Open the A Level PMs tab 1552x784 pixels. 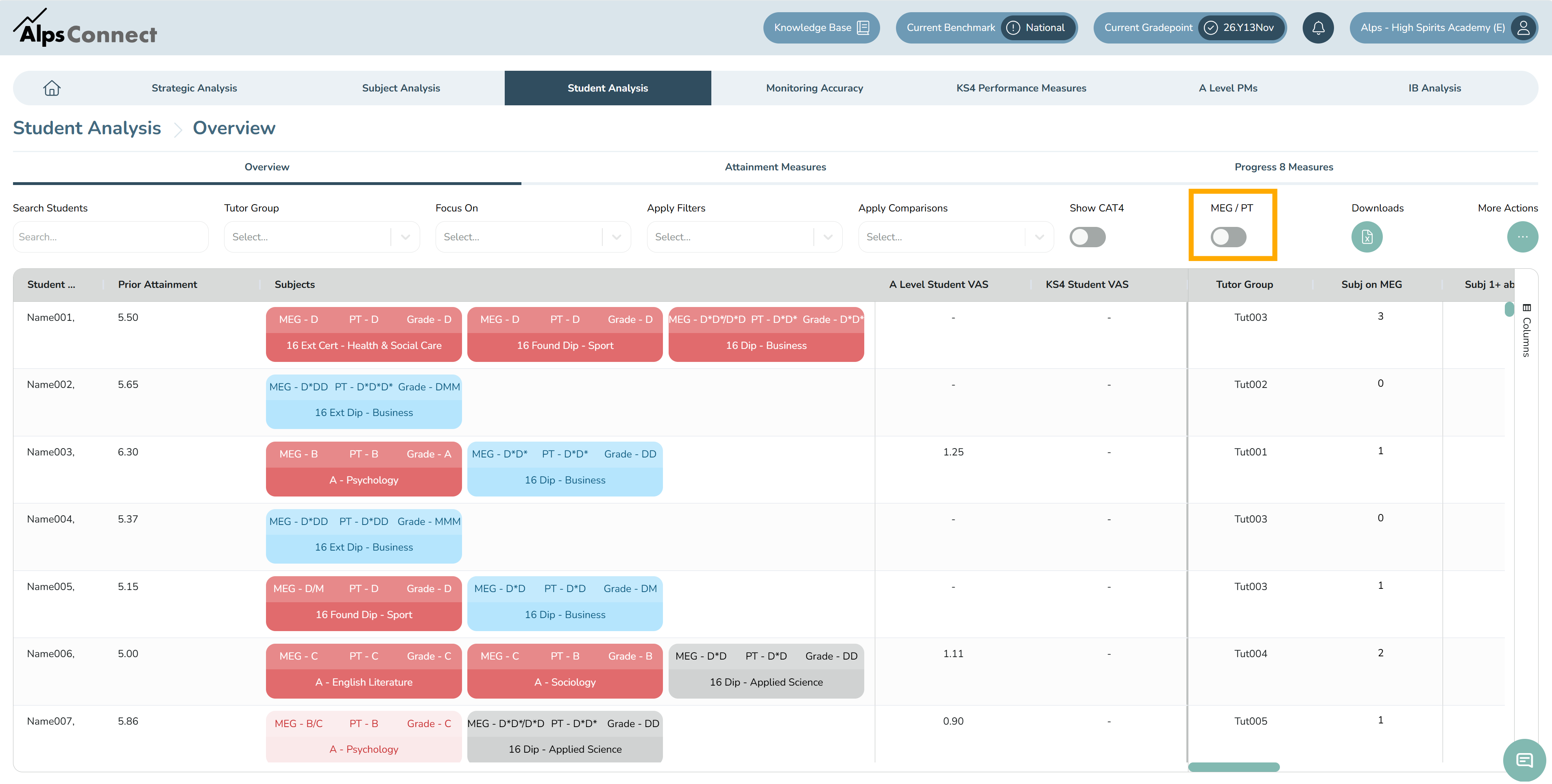tap(1228, 88)
